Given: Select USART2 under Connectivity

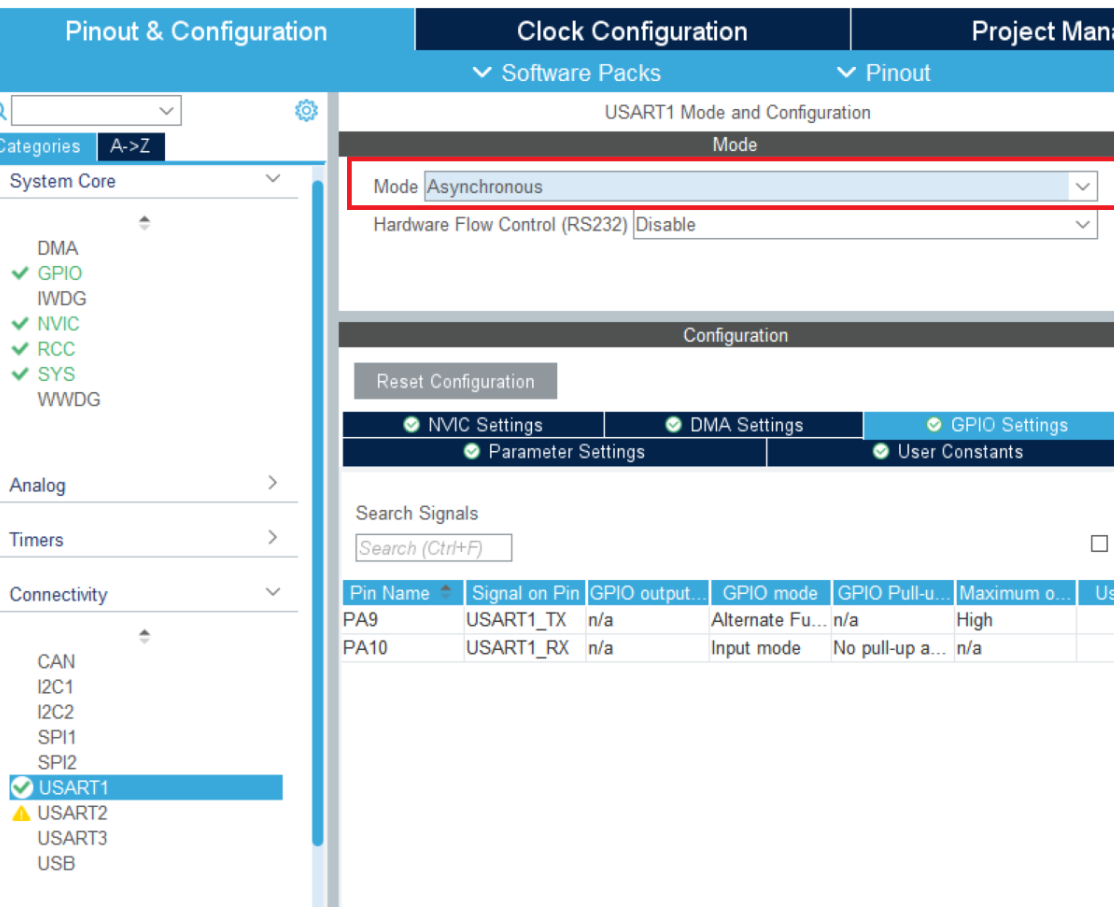Looking at the screenshot, I should tap(72, 813).
